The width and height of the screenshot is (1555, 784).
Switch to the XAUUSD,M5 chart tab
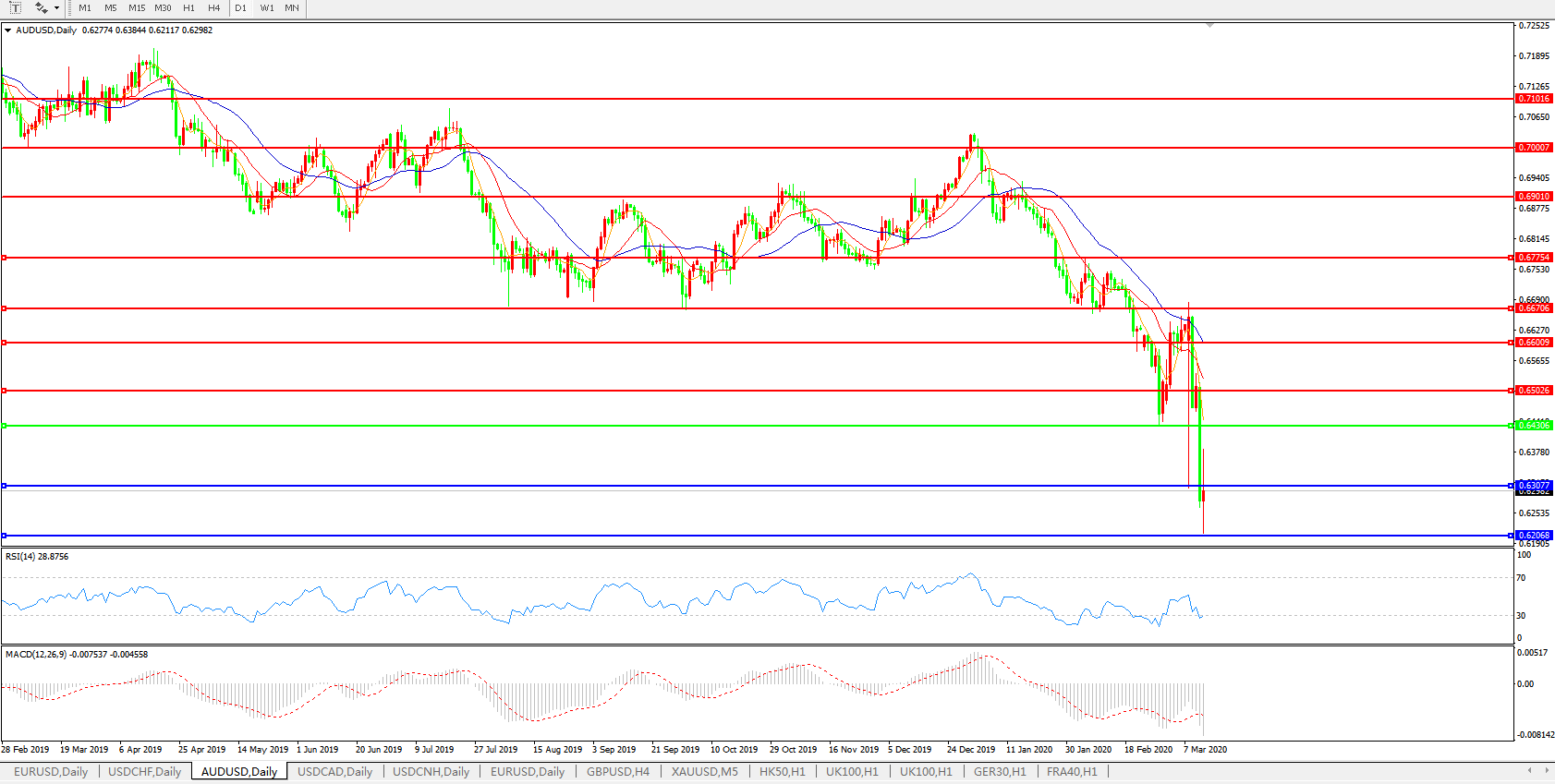(704, 772)
